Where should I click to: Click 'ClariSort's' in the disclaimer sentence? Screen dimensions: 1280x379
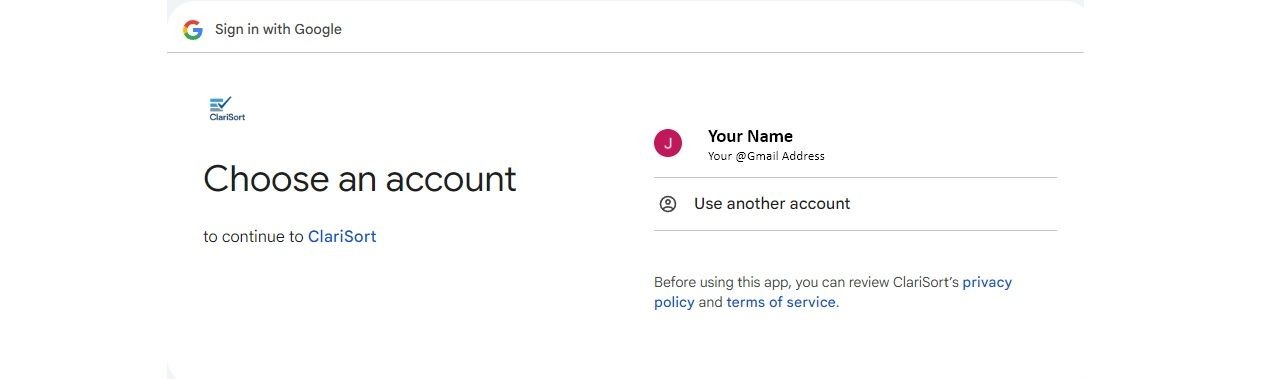[920, 283]
